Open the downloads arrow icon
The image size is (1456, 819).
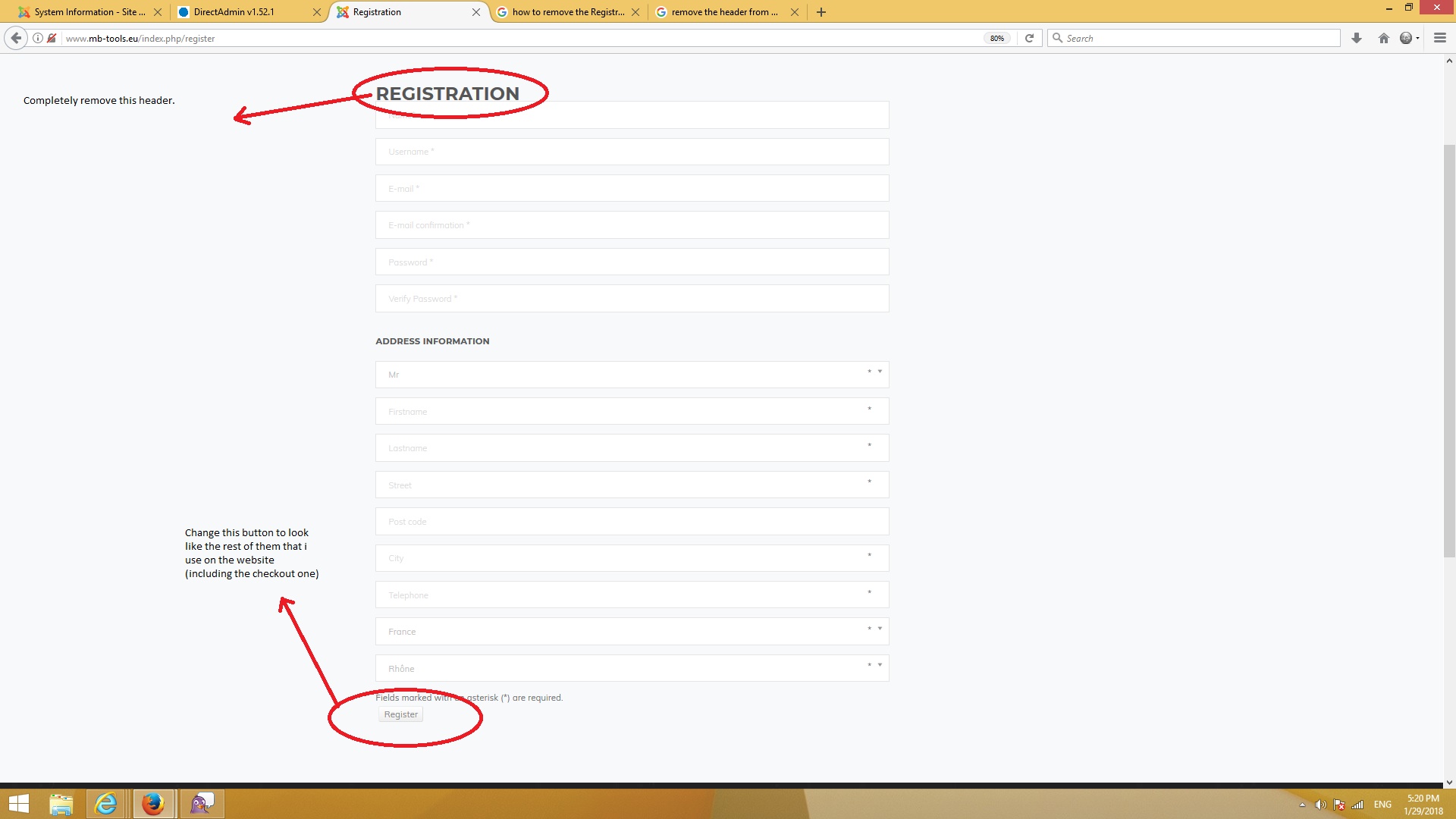tap(1357, 38)
